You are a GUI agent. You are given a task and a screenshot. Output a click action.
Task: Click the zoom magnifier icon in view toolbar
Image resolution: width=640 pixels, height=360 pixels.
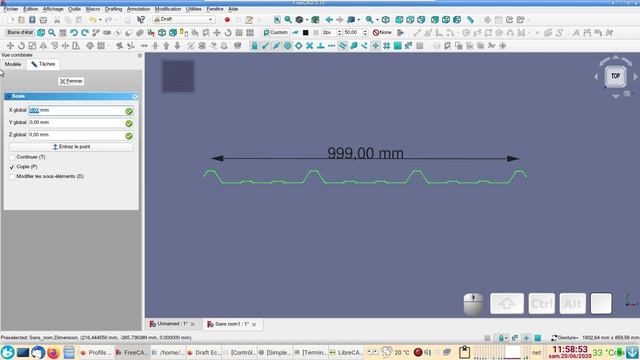[288, 19]
